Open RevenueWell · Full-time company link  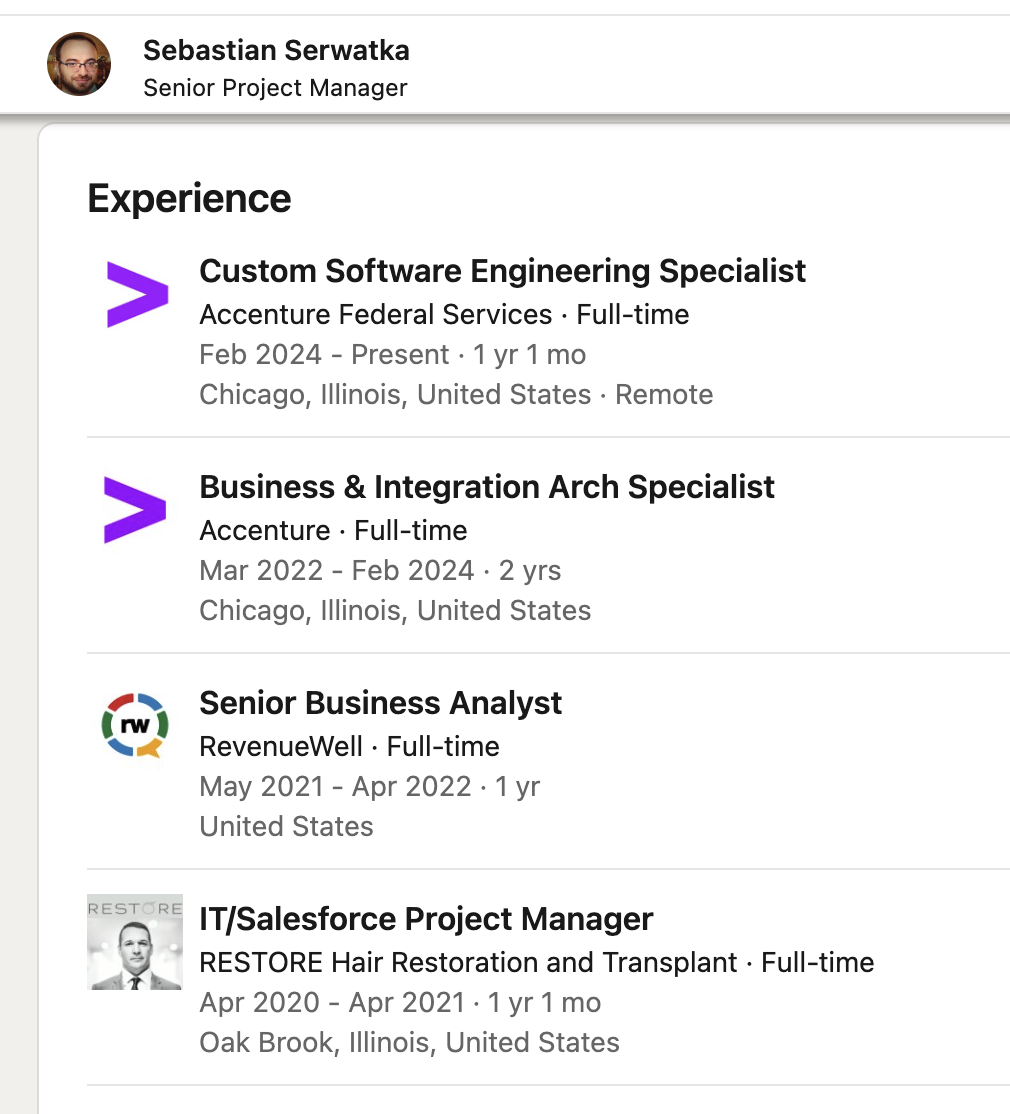tap(349, 747)
